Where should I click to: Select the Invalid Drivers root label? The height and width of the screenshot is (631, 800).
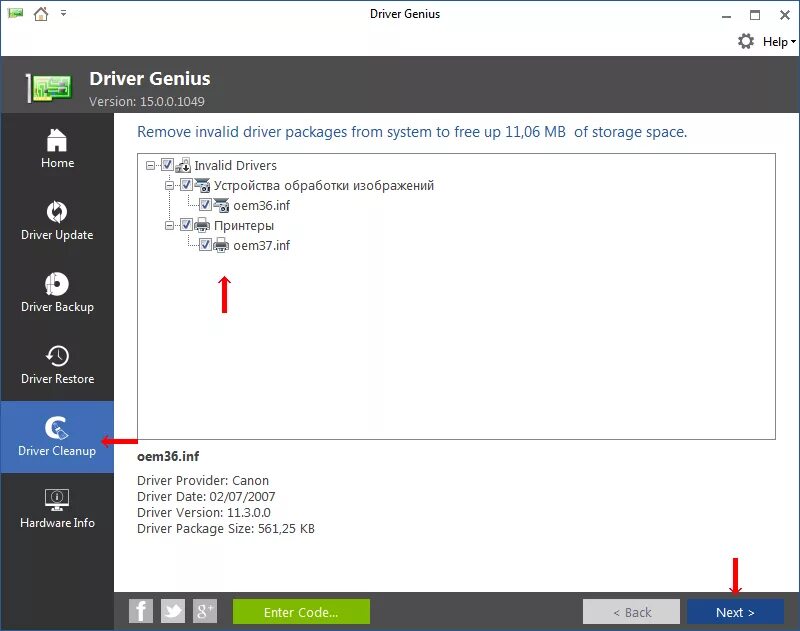235,165
